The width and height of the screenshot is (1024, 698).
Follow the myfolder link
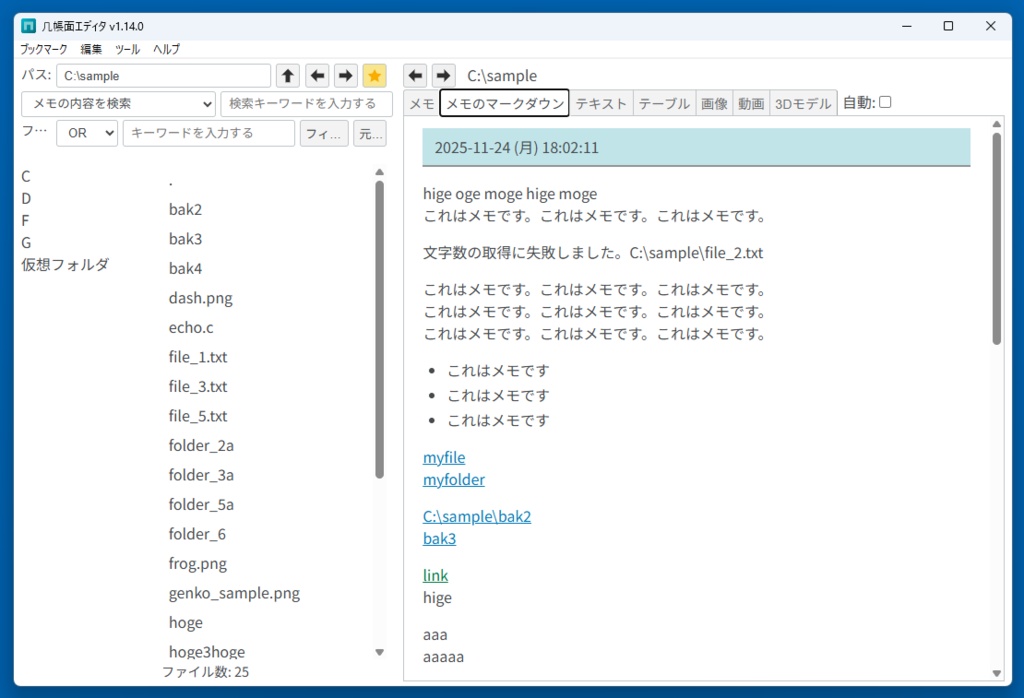point(454,480)
